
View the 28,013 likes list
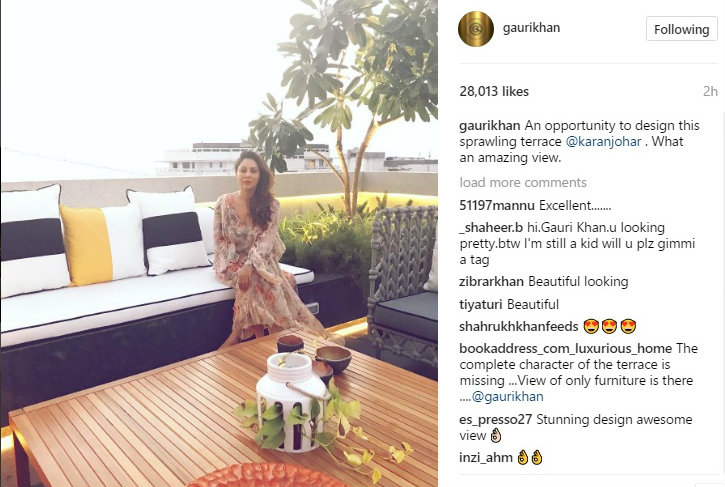494,91
